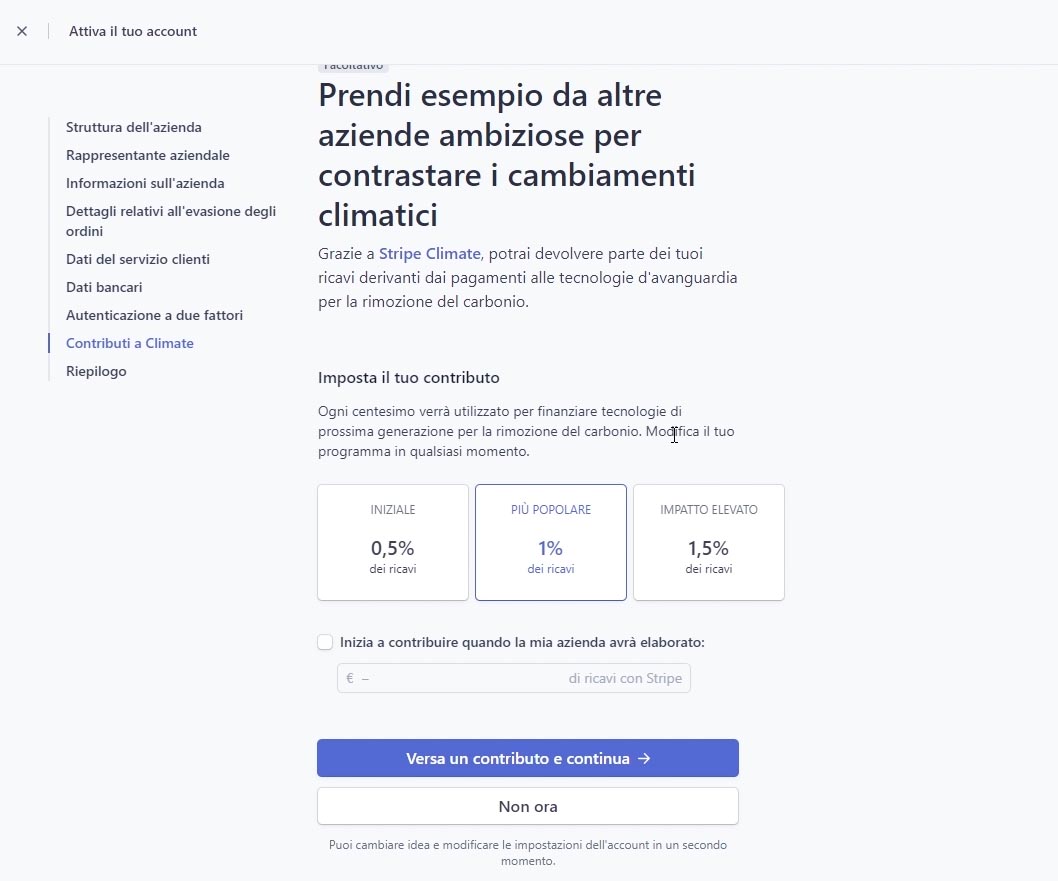This screenshot has height=881, width=1058.
Task: Jump to the Riepilogo step
Action: [96, 371]
